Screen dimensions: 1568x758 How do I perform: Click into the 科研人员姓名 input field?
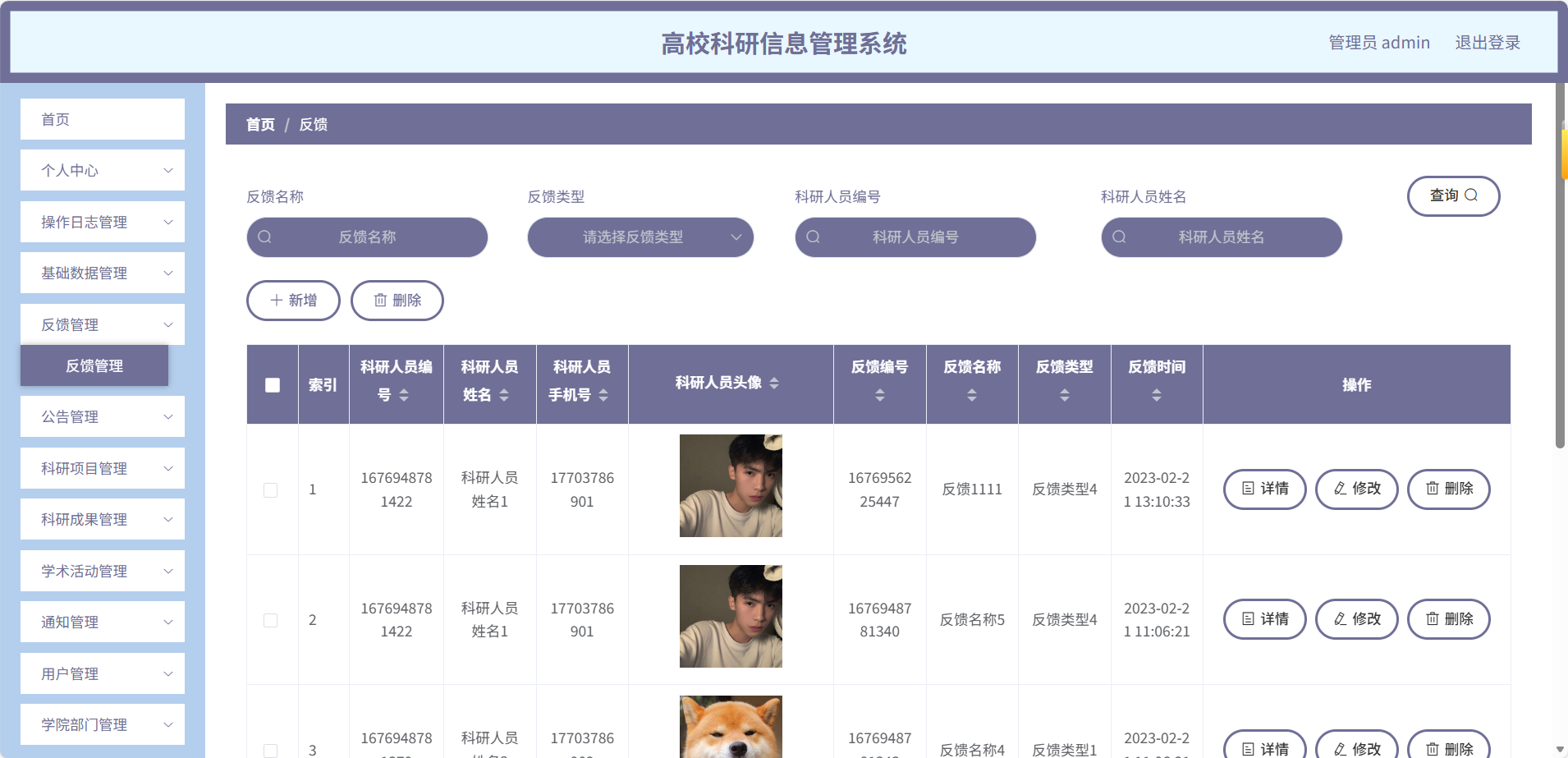click(1222, 237)
